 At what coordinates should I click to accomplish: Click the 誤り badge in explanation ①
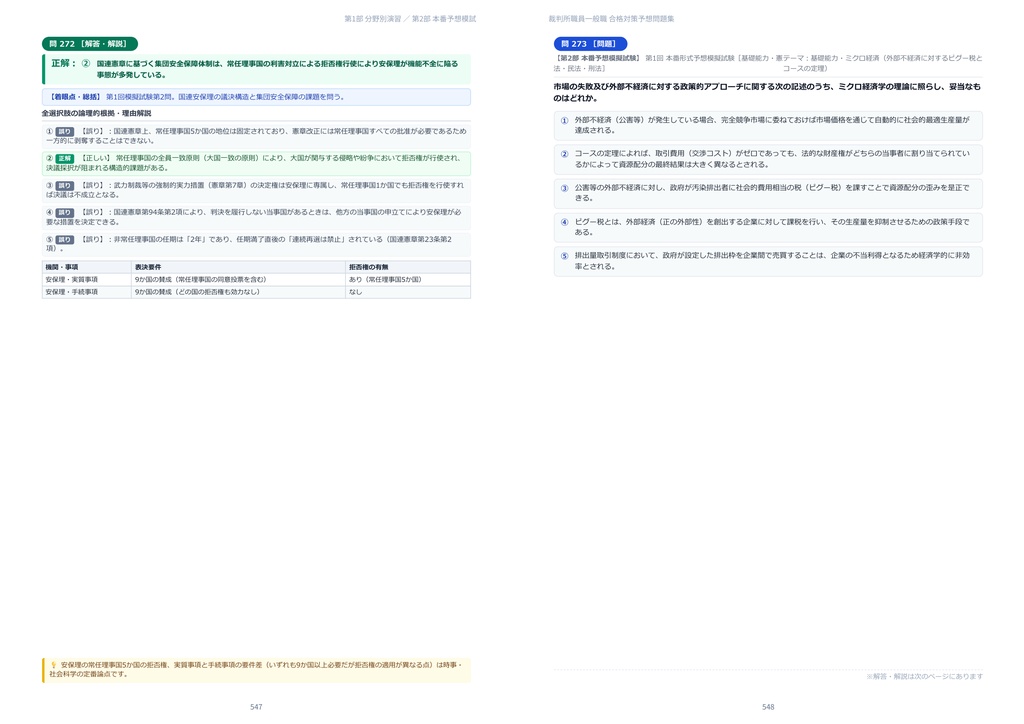coord(65,131)
